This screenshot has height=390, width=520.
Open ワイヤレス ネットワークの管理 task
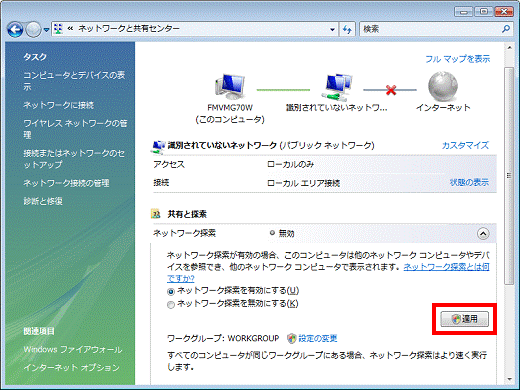75,129
